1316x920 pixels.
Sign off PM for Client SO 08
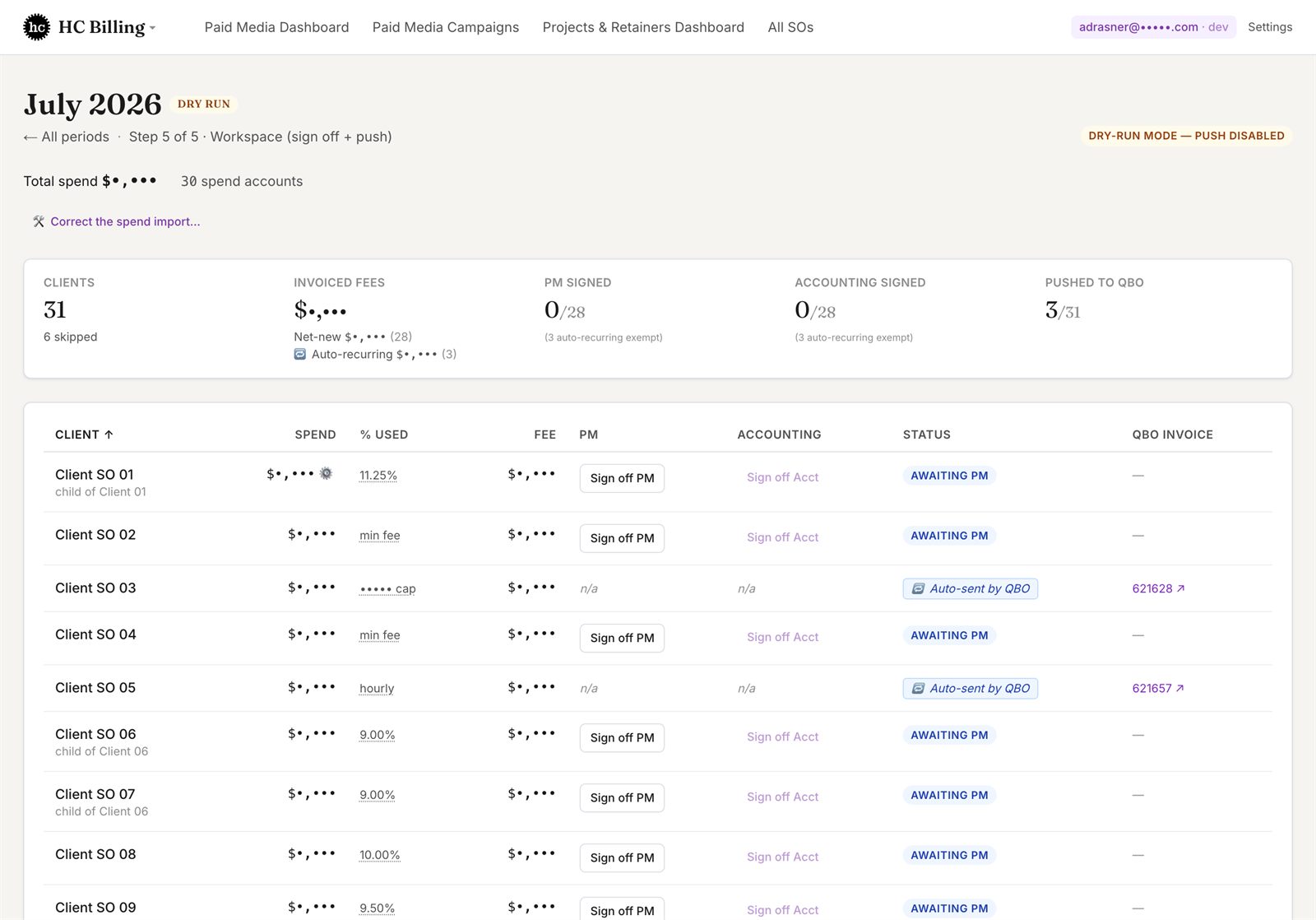622,857
